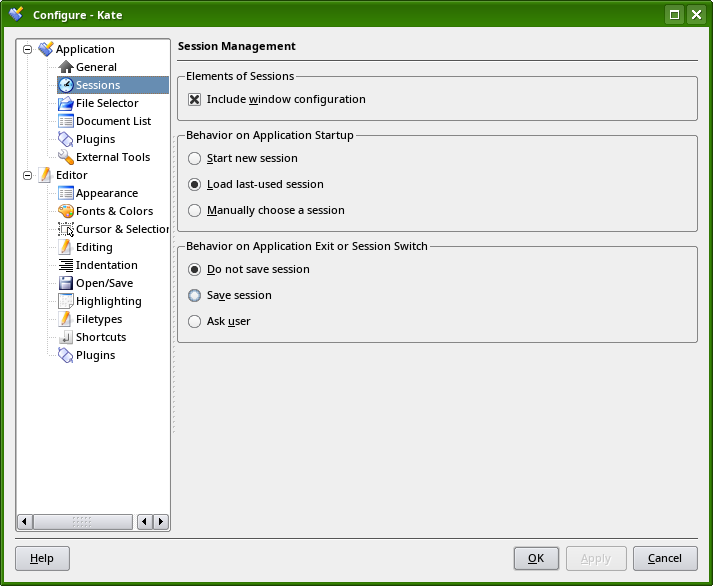Cancel the configuration dialog
This screenshot has width=713, height=586.
coord(665,558)
